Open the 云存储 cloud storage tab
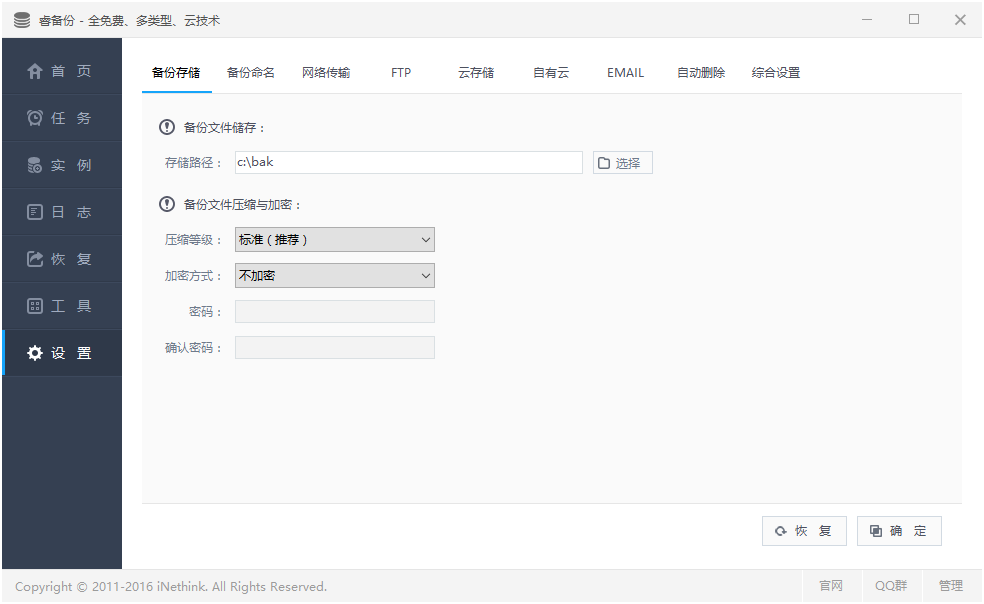The height and width of the screenshot is (604, 984). pyautogui.click(x=476, y=72)
